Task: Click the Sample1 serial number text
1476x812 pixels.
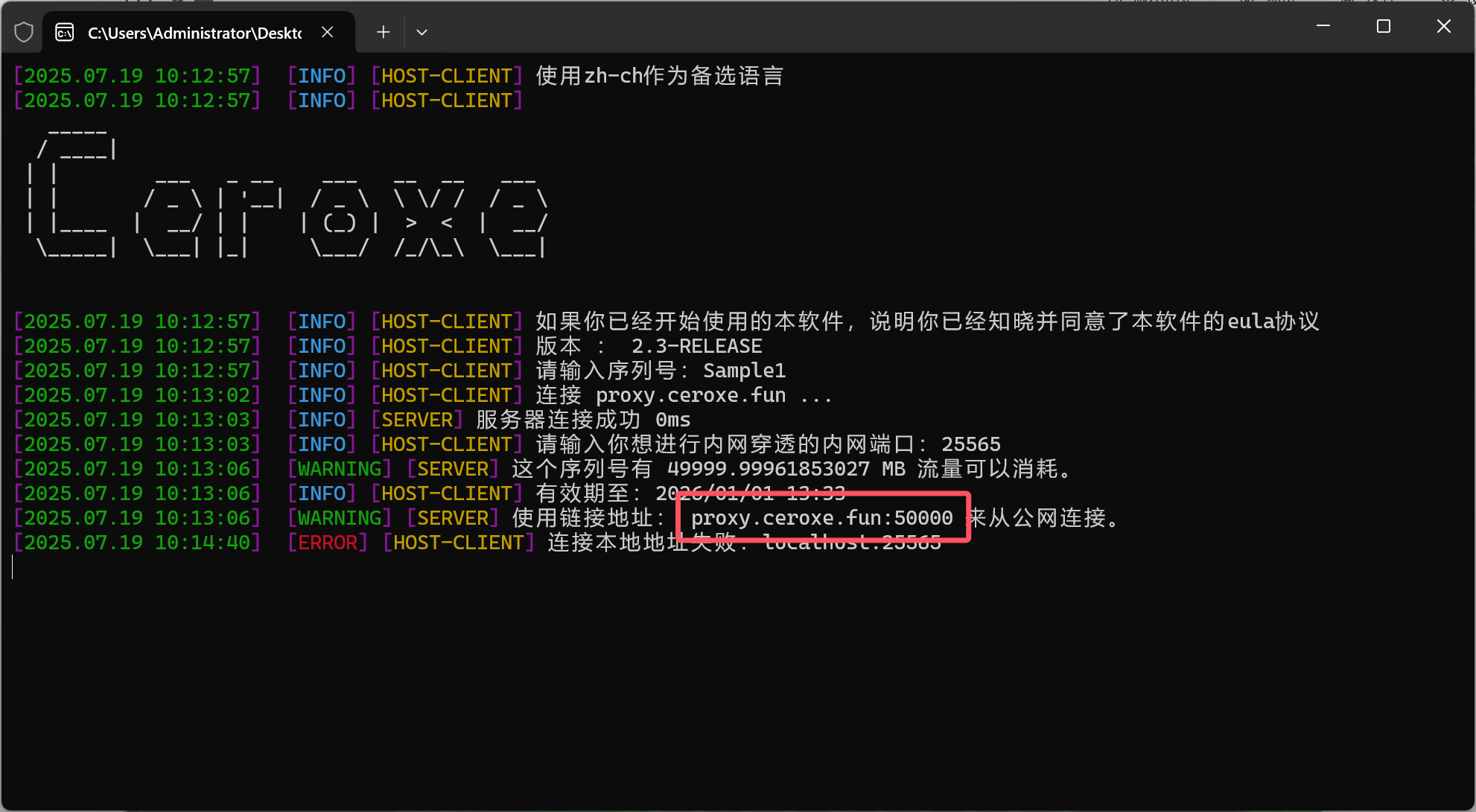Action: (744, 371)
